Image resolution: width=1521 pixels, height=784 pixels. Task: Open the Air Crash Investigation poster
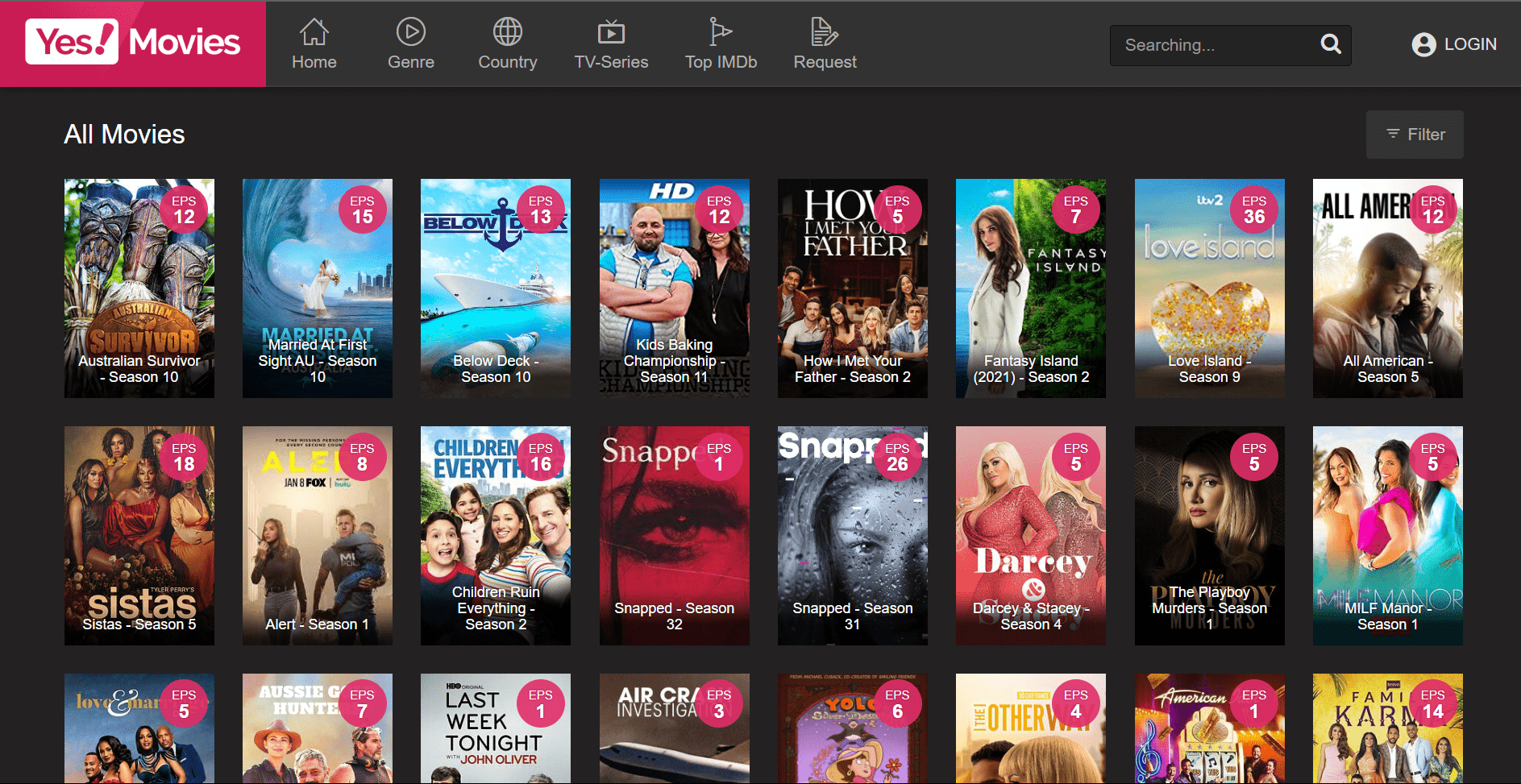coord(674,728)
